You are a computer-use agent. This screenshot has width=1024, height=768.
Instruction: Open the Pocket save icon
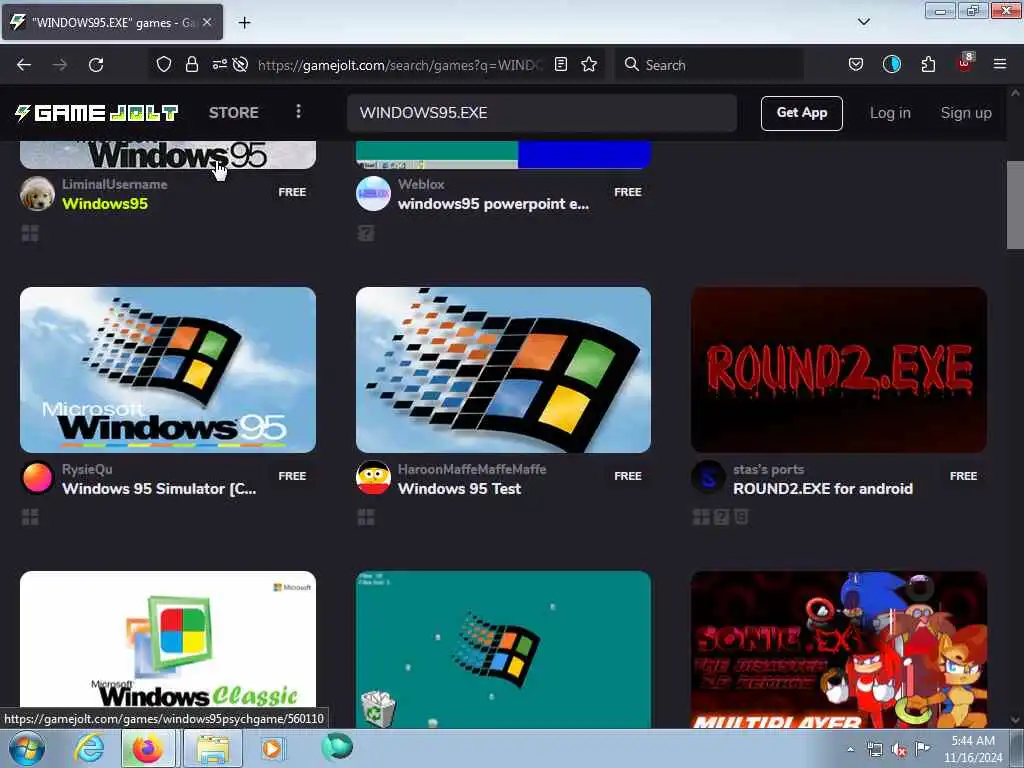coord(856,64)
